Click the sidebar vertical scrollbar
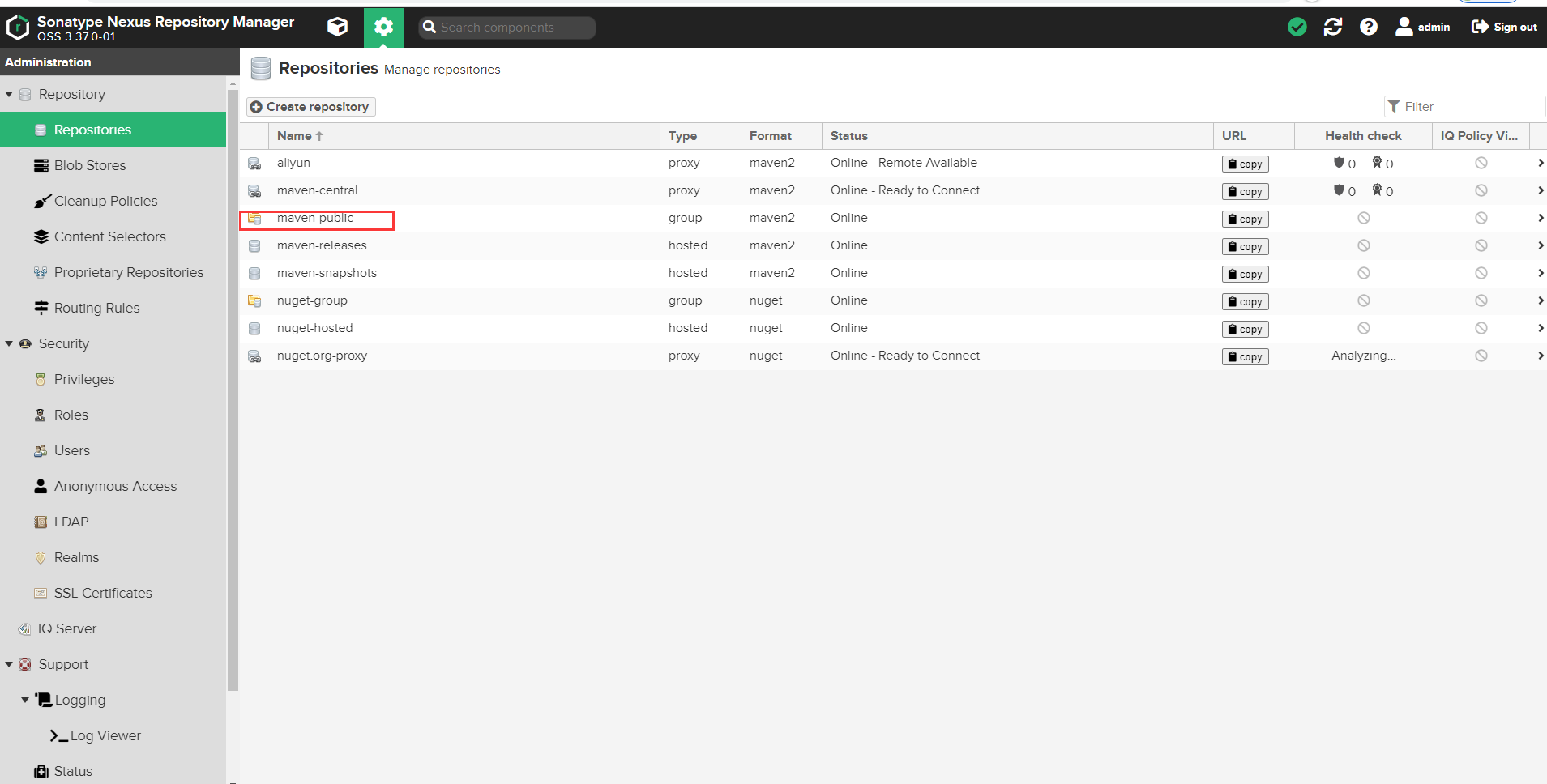The width and height of the screenshot is (1547, 784). click(233, 389)
